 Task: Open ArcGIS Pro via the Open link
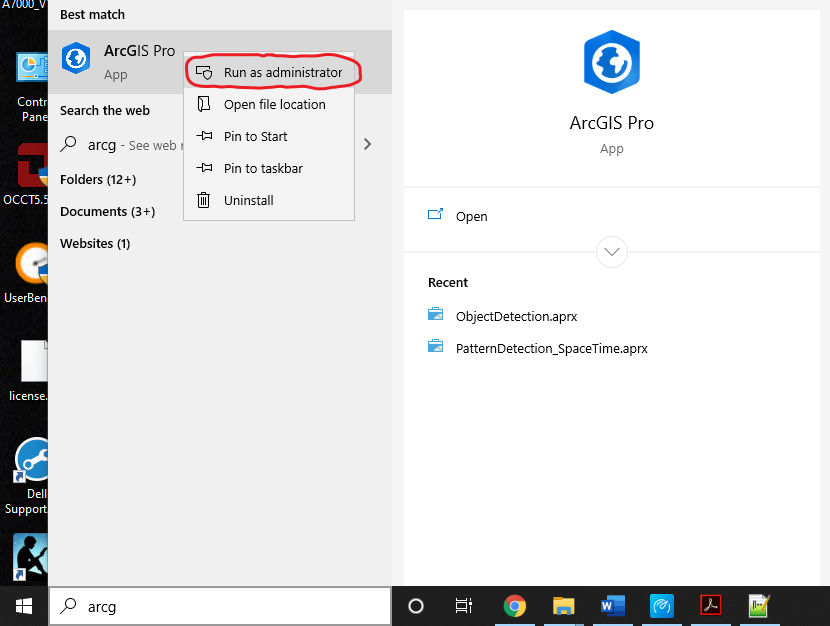[471, 216]
